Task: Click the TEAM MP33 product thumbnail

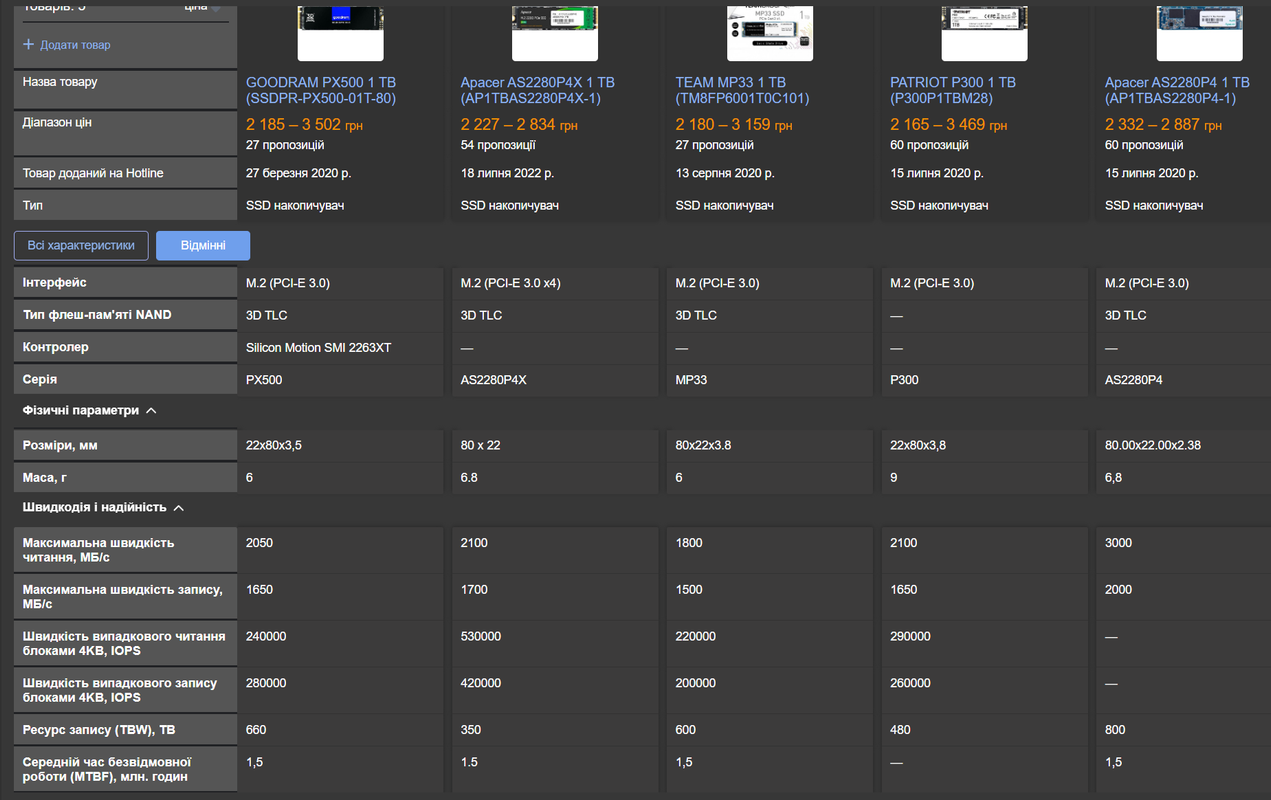Action: [770, 33]
